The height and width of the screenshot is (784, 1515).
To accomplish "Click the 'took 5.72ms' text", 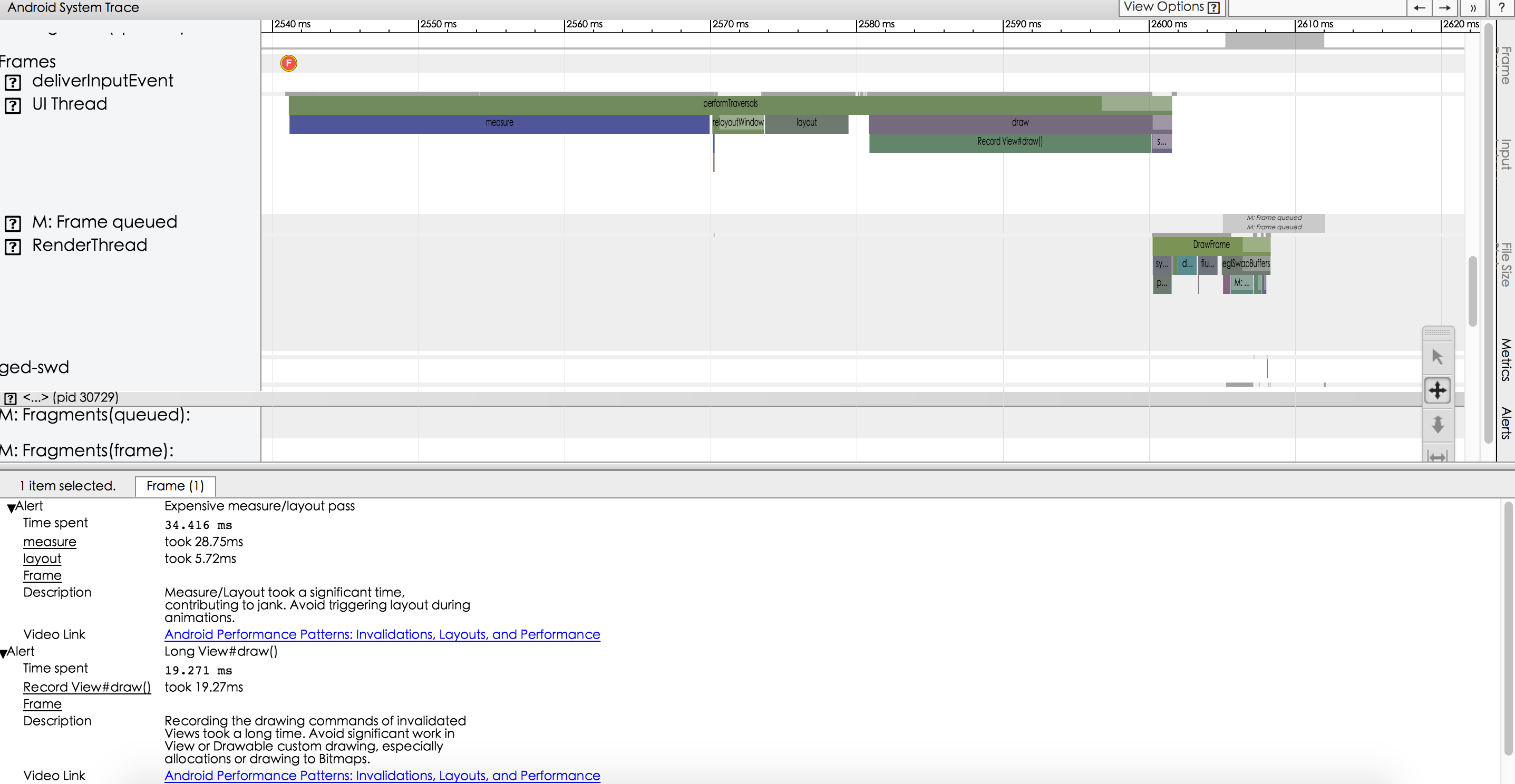I will click(200, 559).
